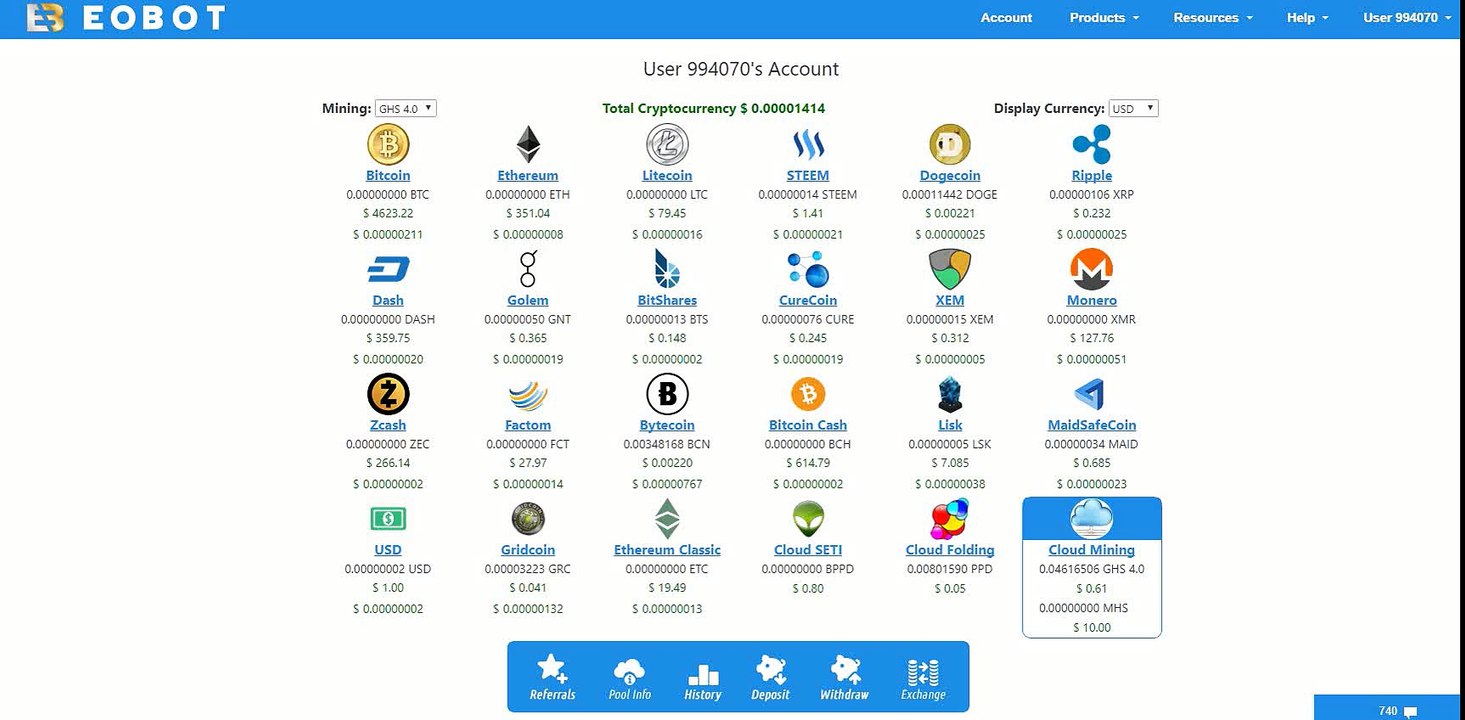Go to the Account page
The height and width of the screenshot is (720, 1465).
[x=1006, y=18]
